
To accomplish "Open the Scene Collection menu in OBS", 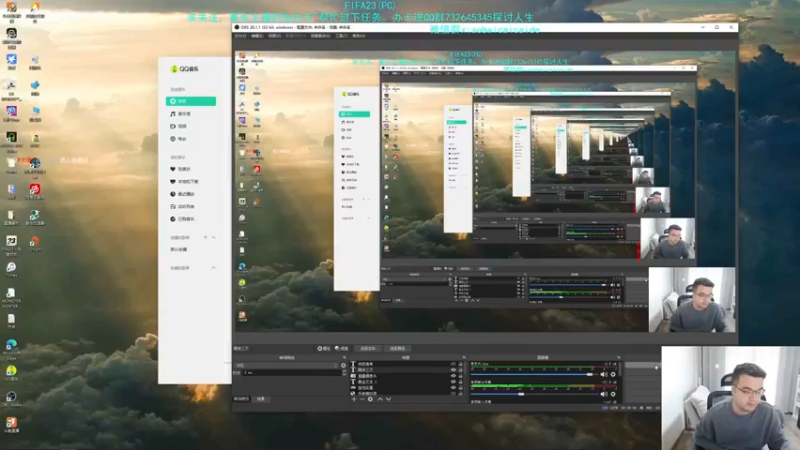I will pos(320,36).
